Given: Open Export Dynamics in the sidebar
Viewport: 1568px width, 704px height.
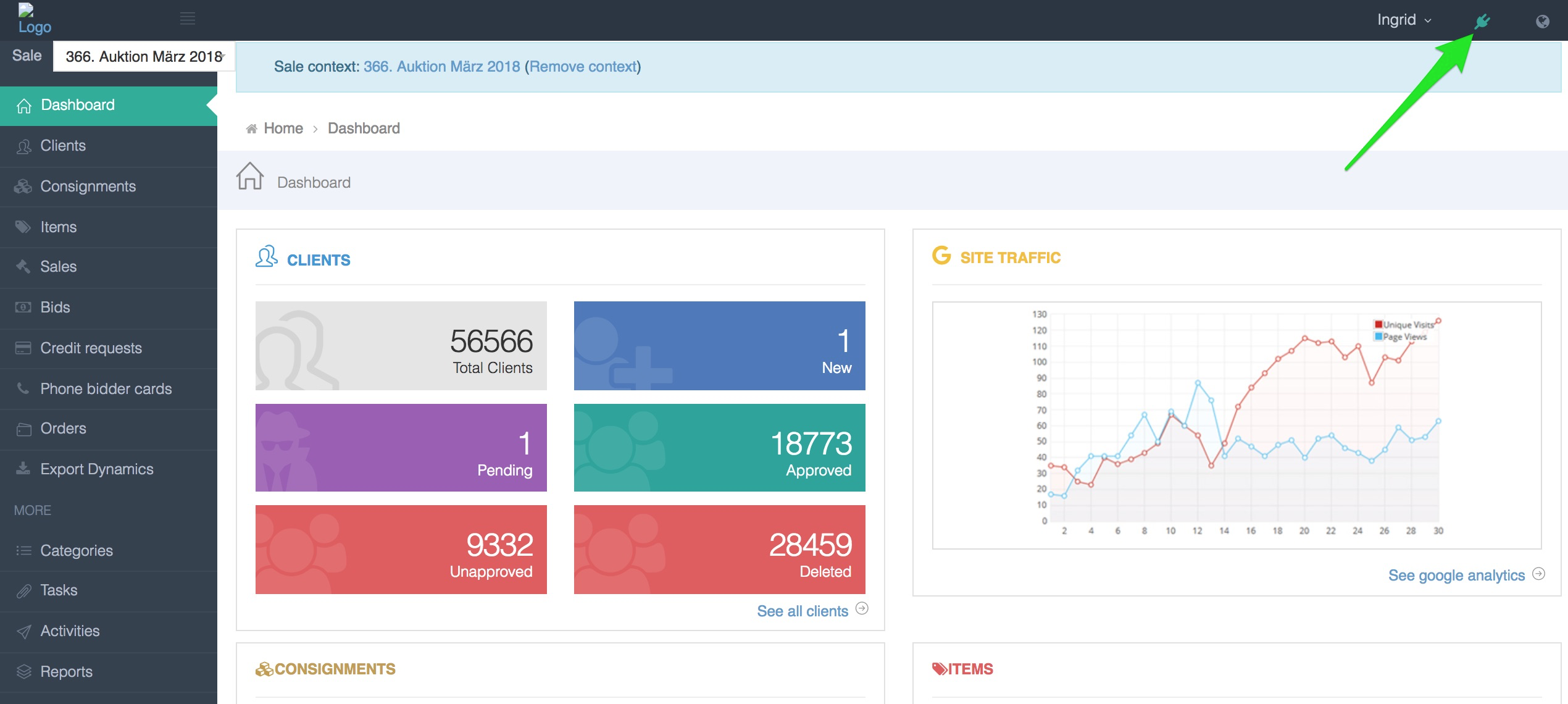Looking at the screenshot, I should (109, 469).
